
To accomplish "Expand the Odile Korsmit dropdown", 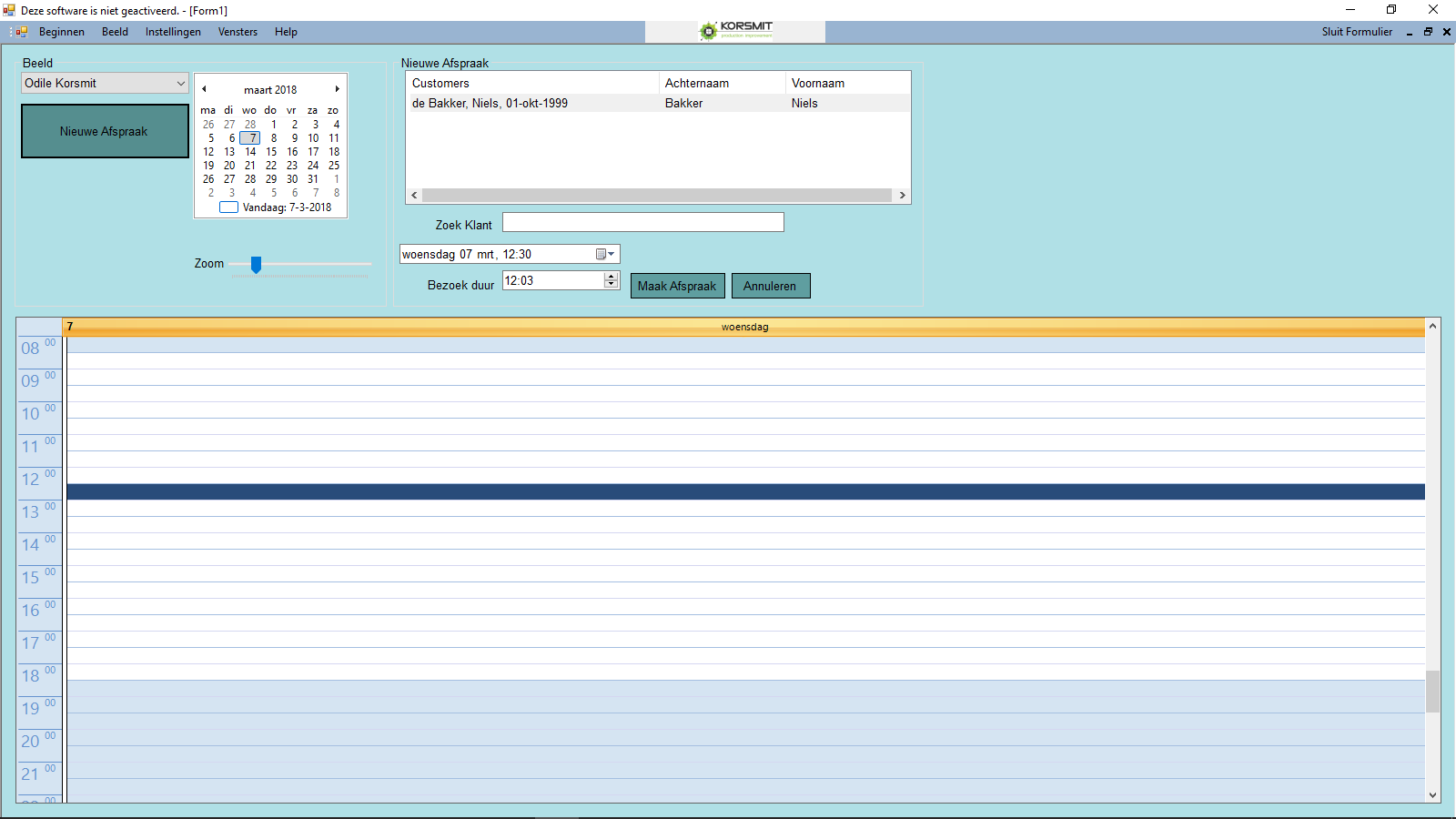I will point(180,84).
